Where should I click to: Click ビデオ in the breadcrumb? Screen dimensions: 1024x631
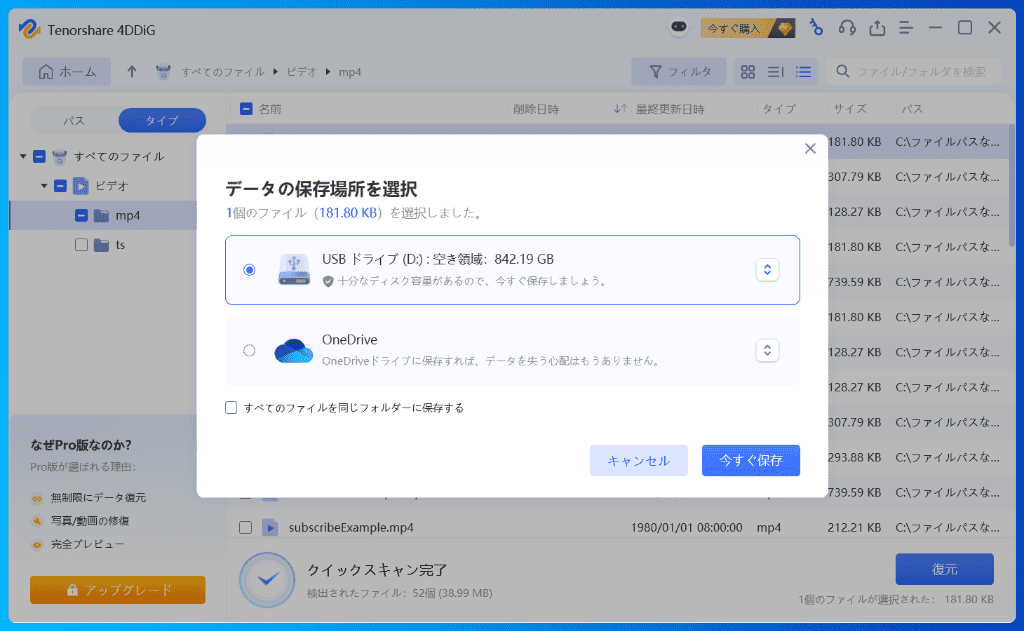point(302,72)
